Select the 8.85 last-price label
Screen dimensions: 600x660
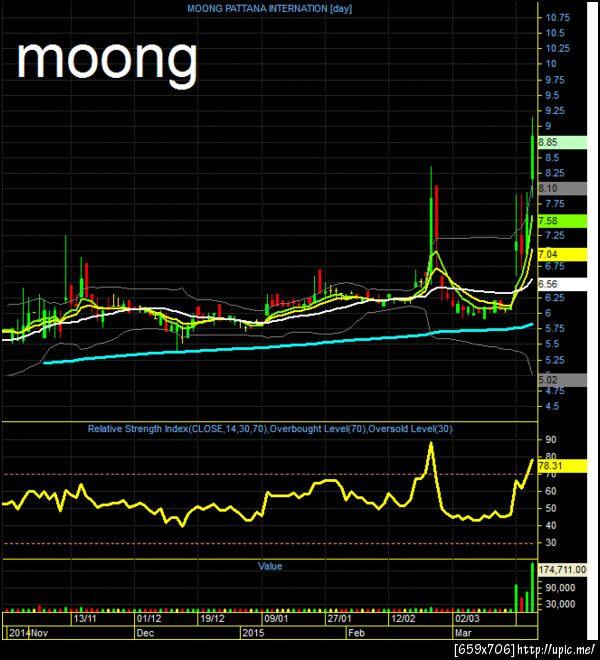click(563, 142)
